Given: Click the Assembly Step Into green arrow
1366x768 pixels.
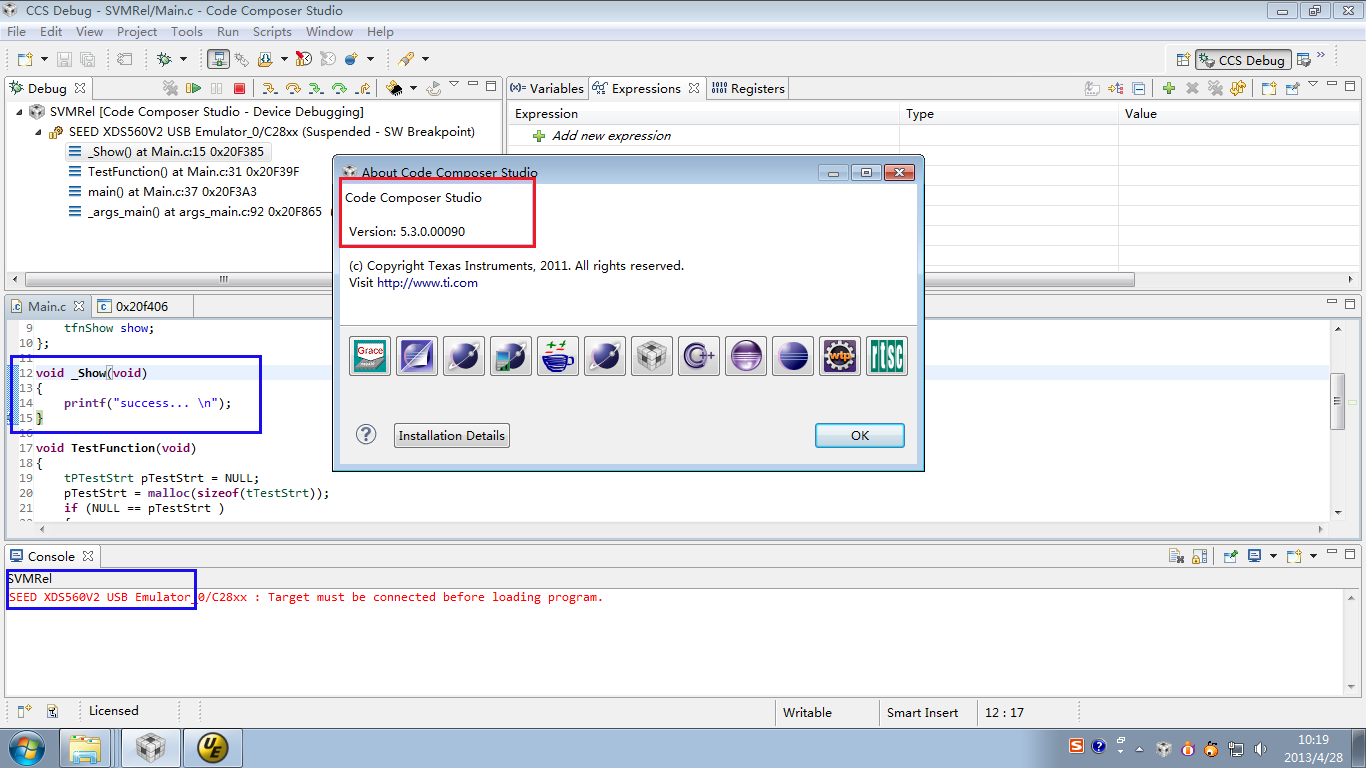Looking at the screenshot, I should 316,88.
